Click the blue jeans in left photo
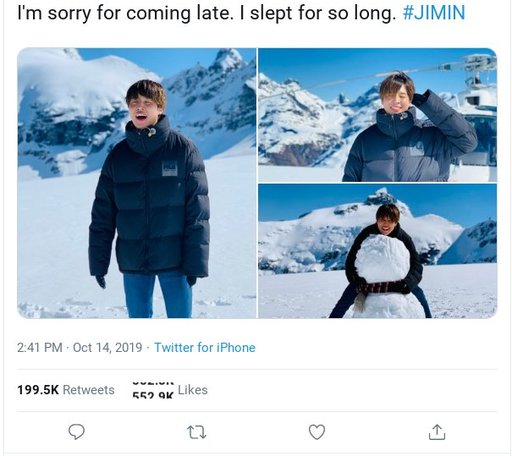 coord(158,295)
